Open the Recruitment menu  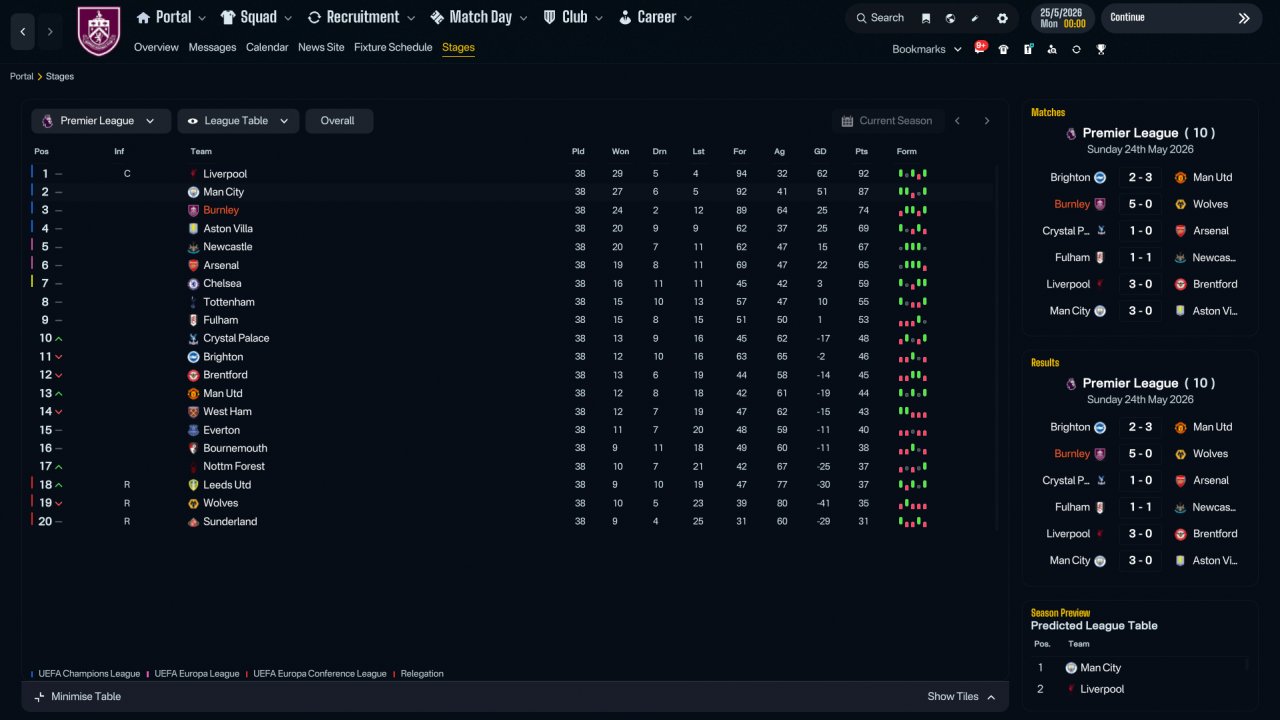[x=361, y=17]
